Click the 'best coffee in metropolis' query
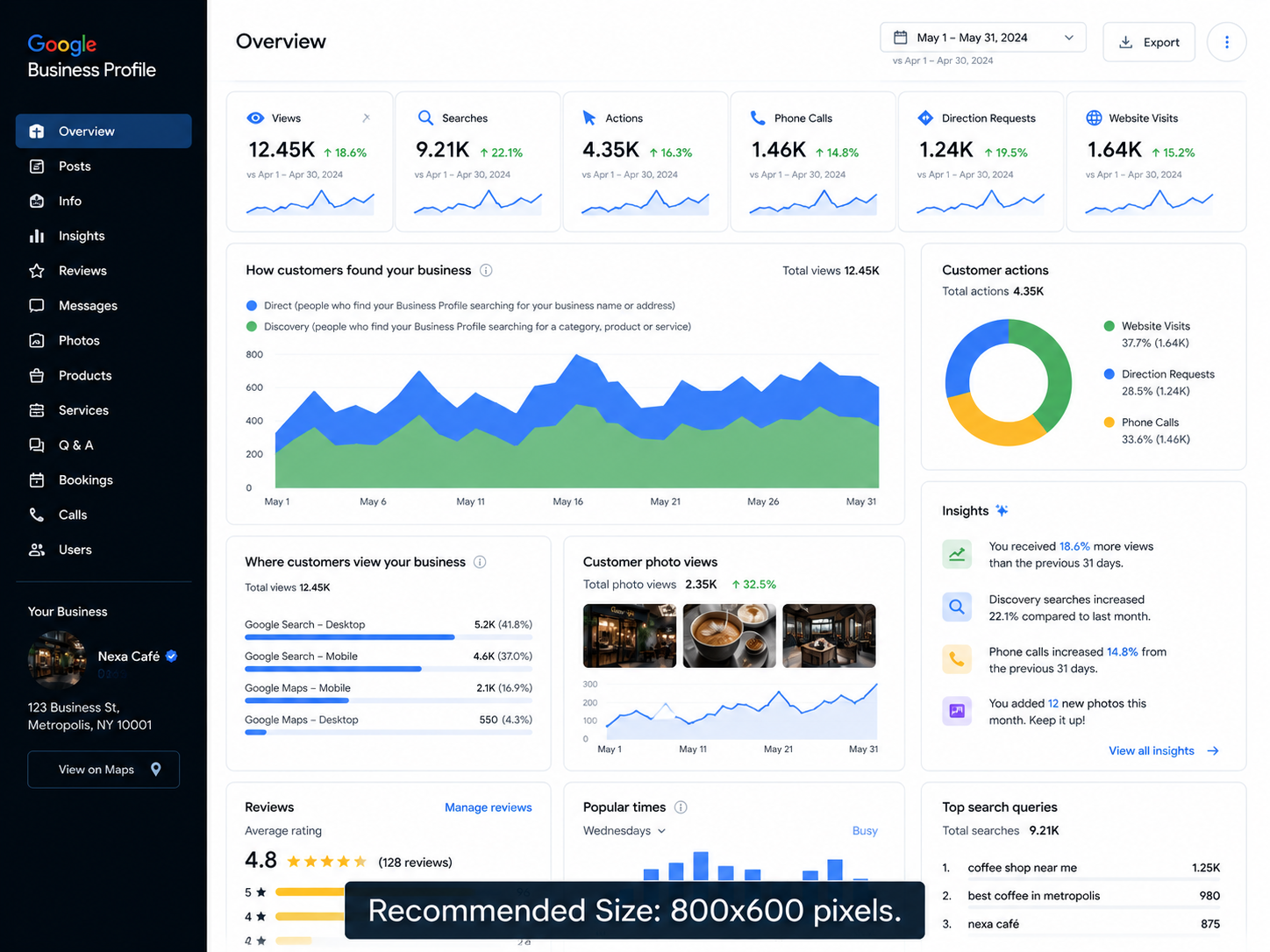 click(1033, 896)
